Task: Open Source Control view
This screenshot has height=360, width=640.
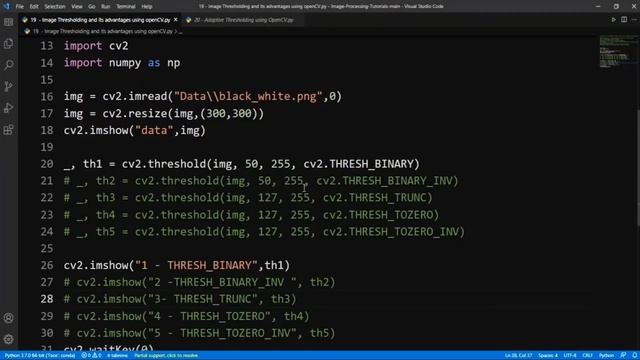Action: [x=9, y=87]
